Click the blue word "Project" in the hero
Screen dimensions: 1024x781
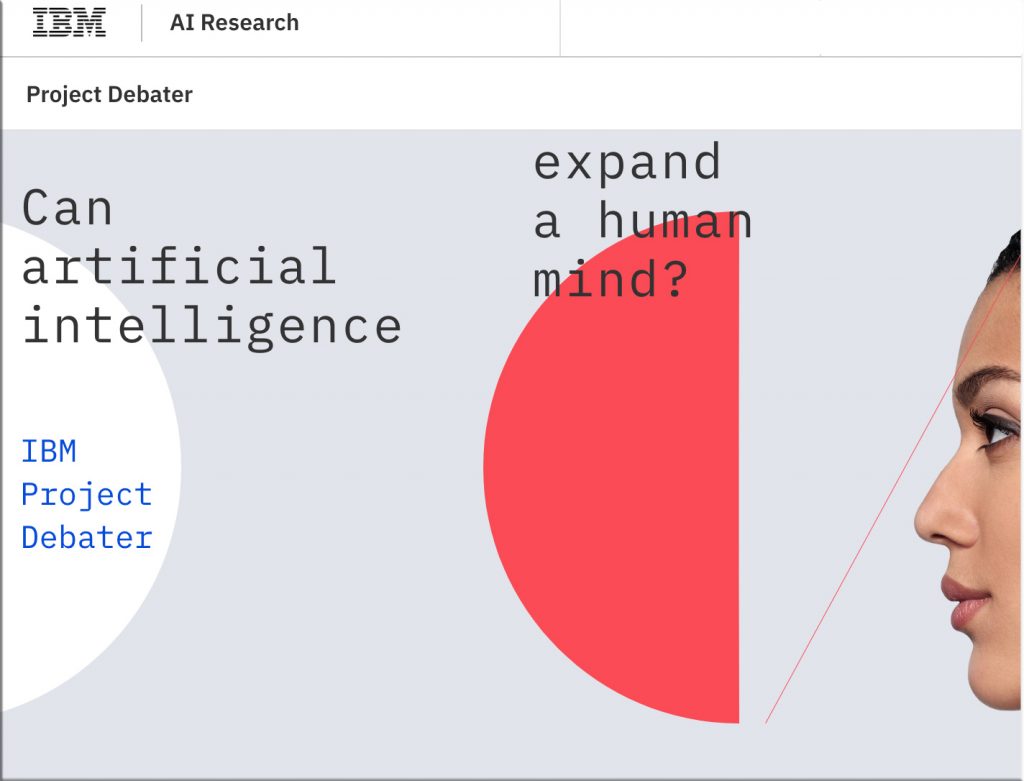[87, 496]
